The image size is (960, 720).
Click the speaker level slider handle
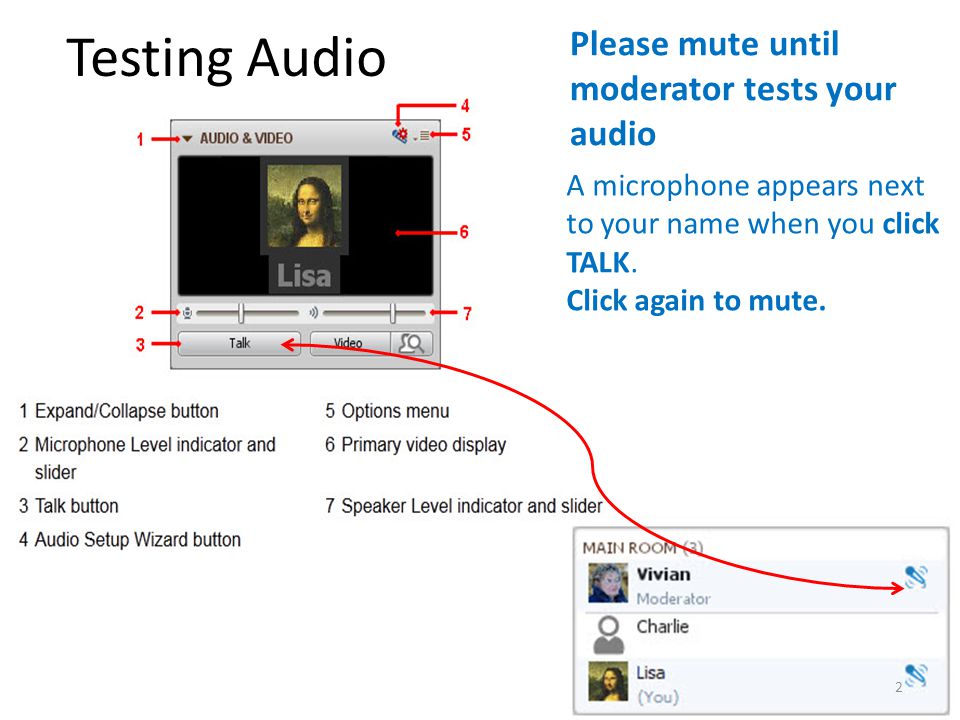click(x=392, y=313)
